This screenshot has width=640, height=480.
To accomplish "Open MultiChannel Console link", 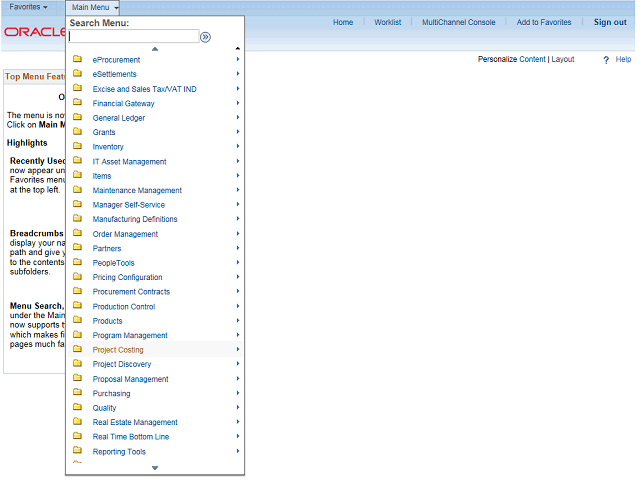I will [458, 22].
